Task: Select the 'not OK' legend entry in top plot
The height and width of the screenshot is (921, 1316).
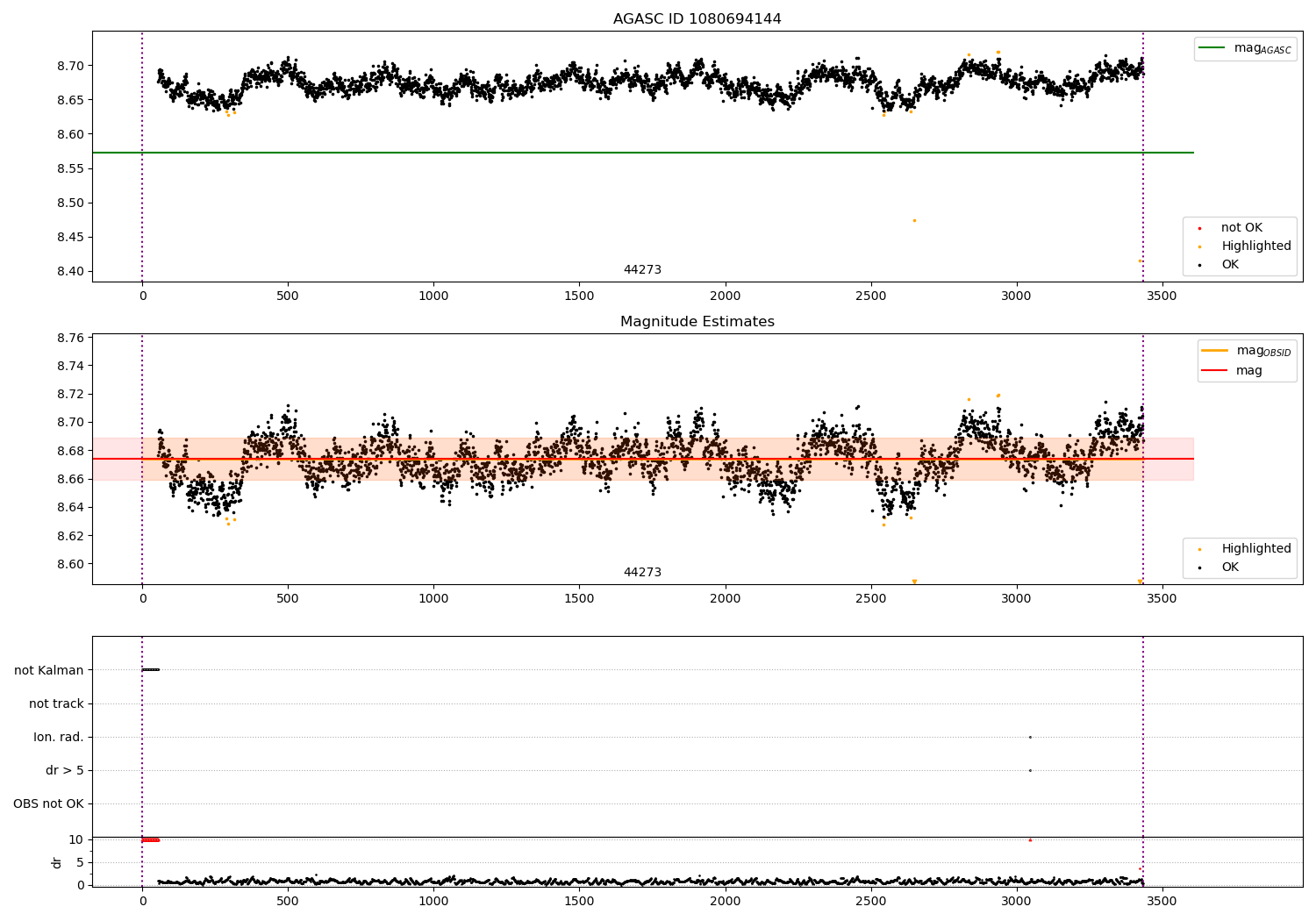Action: [1241, 228]
